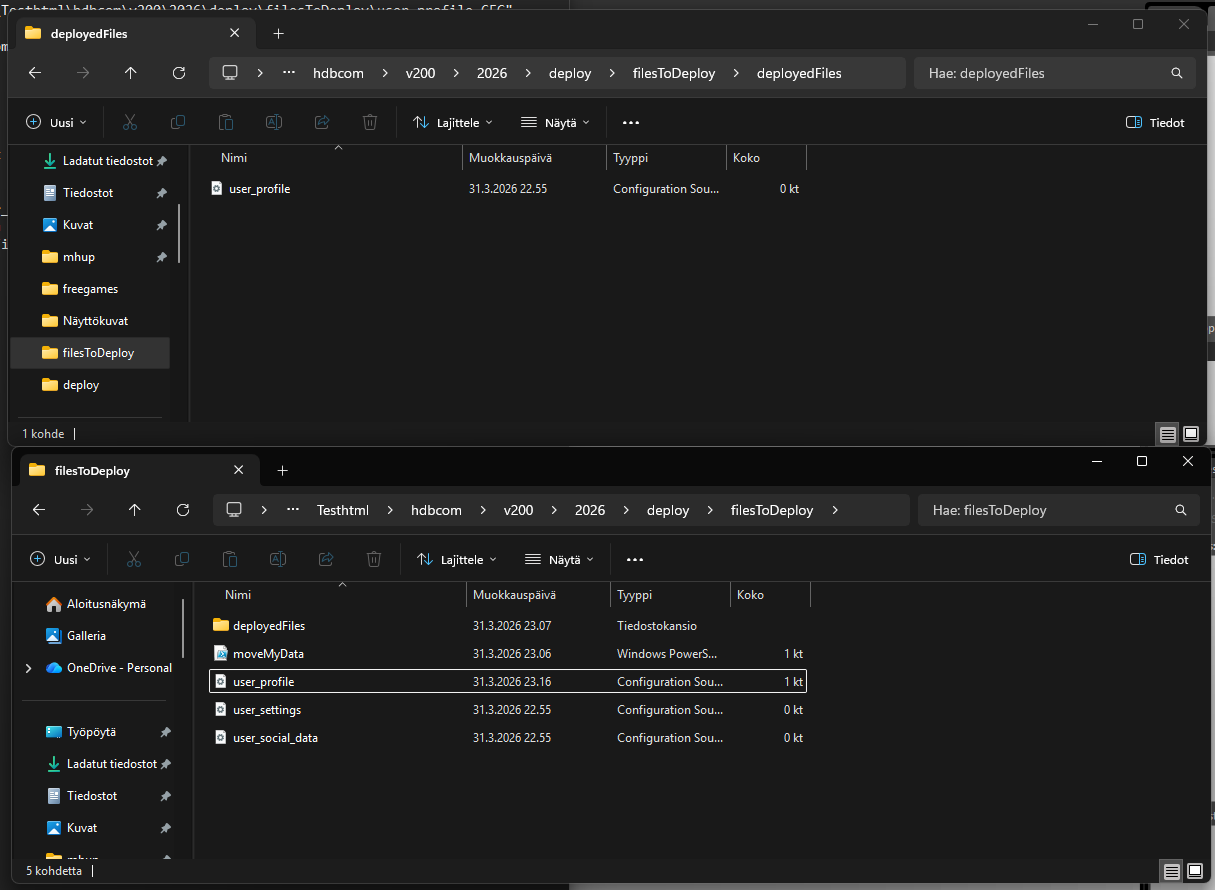Click the Delete trash icon in filesToDeploy toolbar
Image resolution: width=1215 pixels, height=890 pixels.
pyautogui.click(x=374, y=559)
